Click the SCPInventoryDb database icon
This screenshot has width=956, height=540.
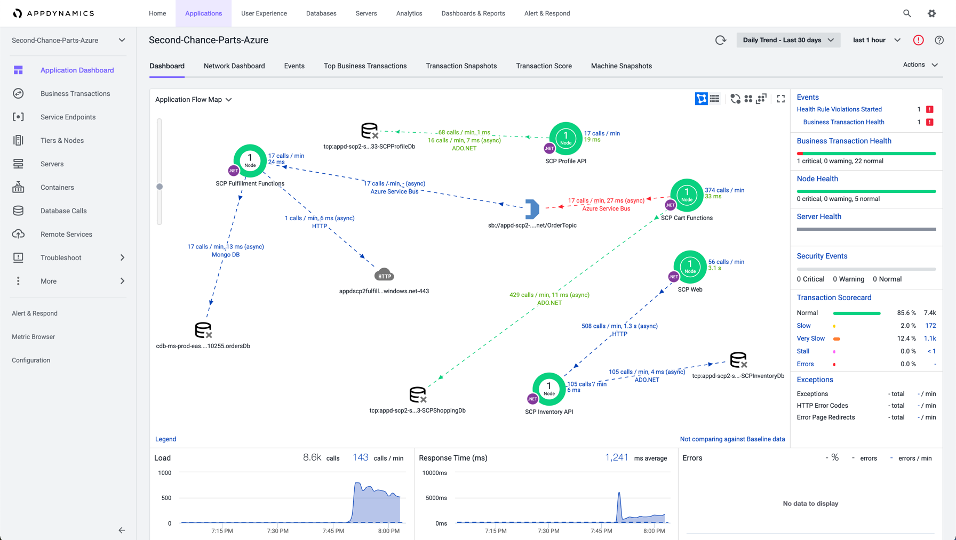coord(738,360)
